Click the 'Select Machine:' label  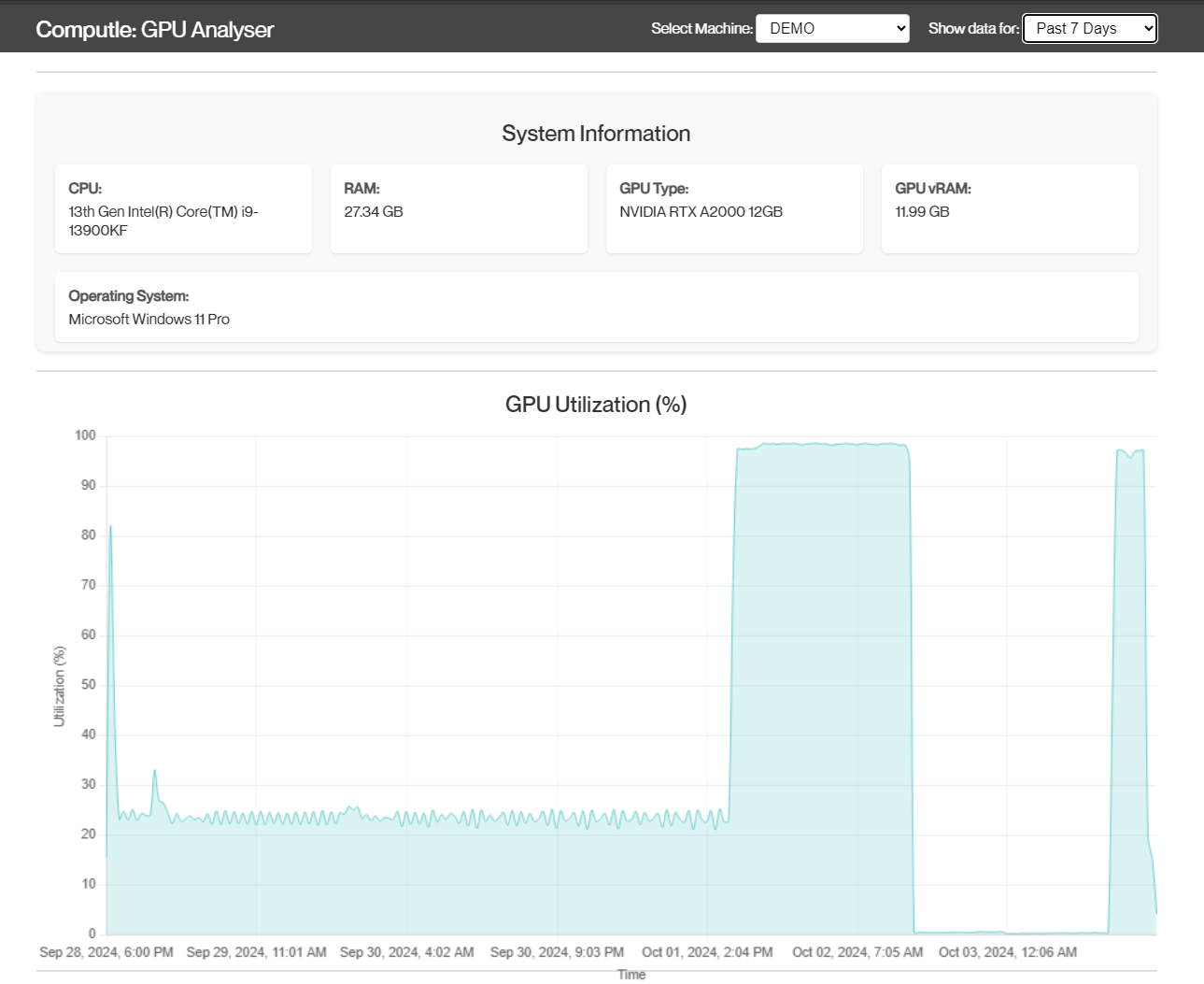(701, 28)
